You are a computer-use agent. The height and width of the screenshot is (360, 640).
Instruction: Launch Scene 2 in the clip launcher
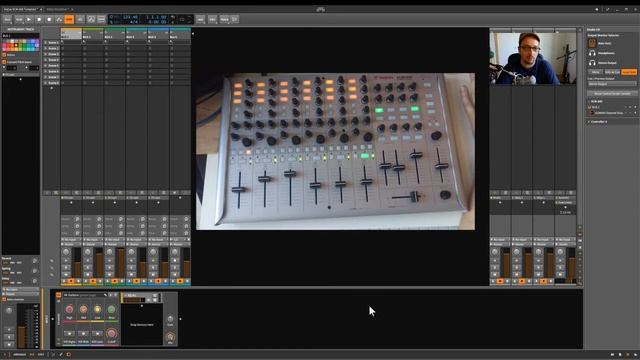[51, 48]
